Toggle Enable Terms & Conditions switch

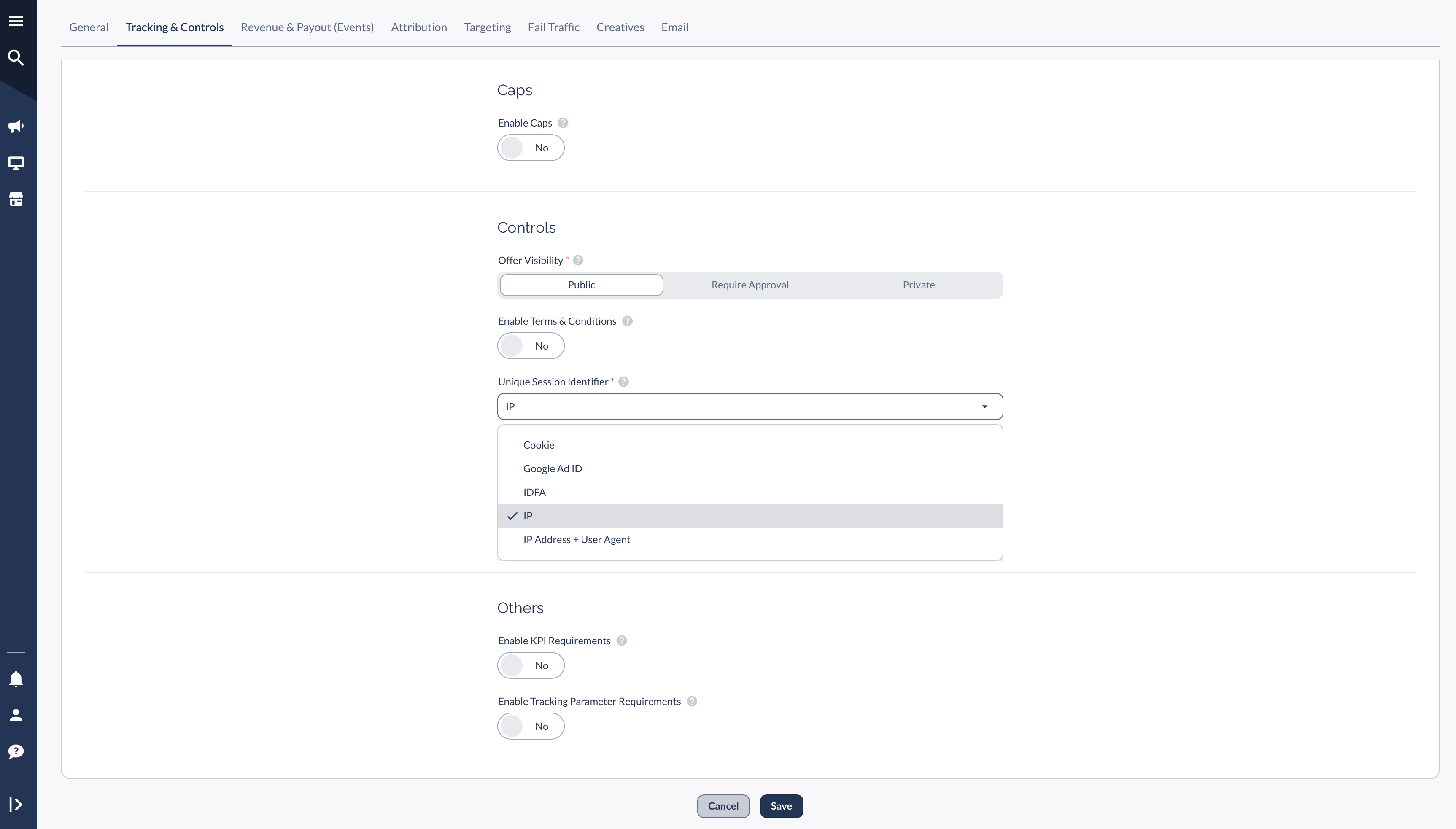(x=531, y=346)
